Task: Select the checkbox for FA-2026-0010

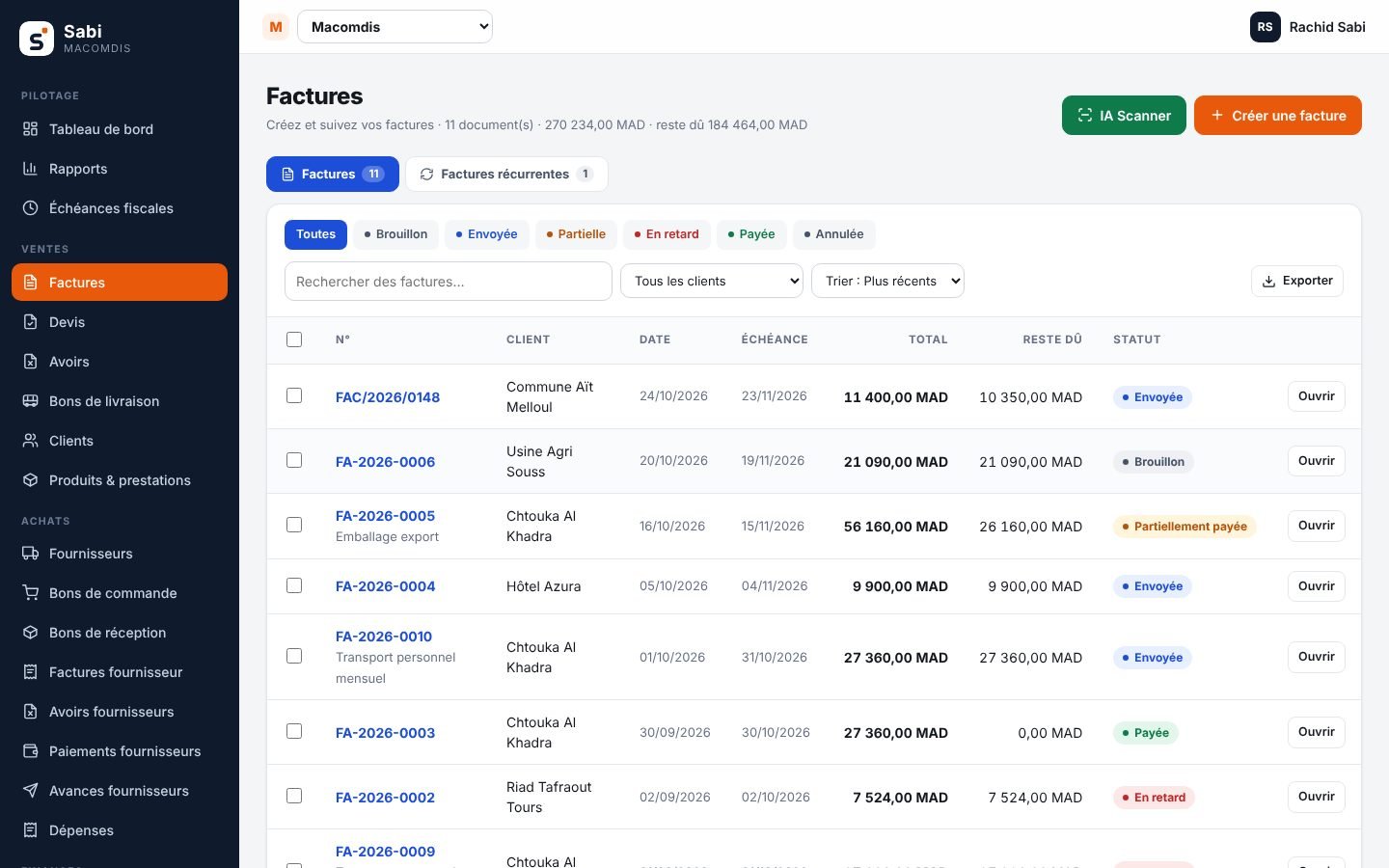Action: pos(294,656)
